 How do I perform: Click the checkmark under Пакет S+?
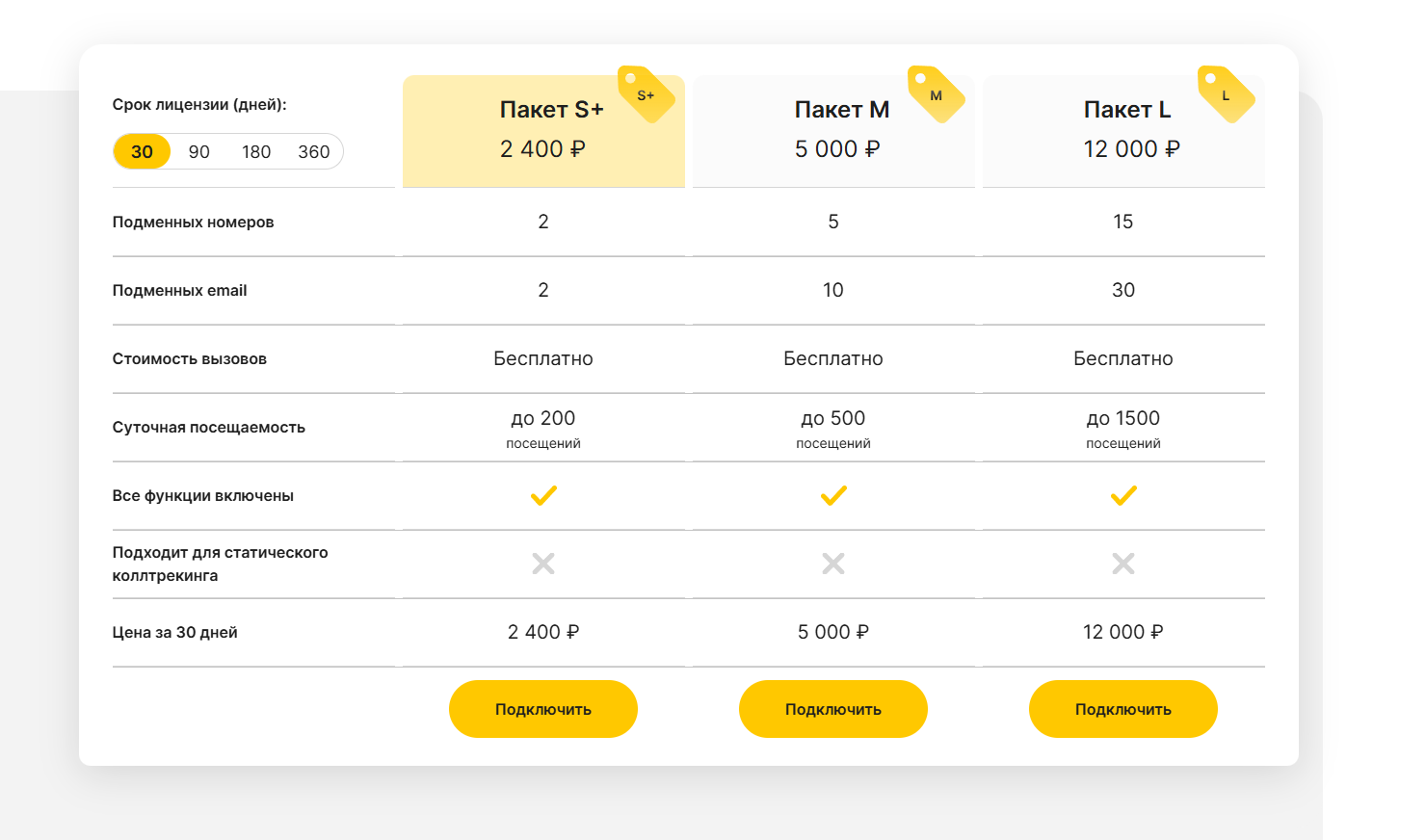pyautogui.click(x=543, y=495)
